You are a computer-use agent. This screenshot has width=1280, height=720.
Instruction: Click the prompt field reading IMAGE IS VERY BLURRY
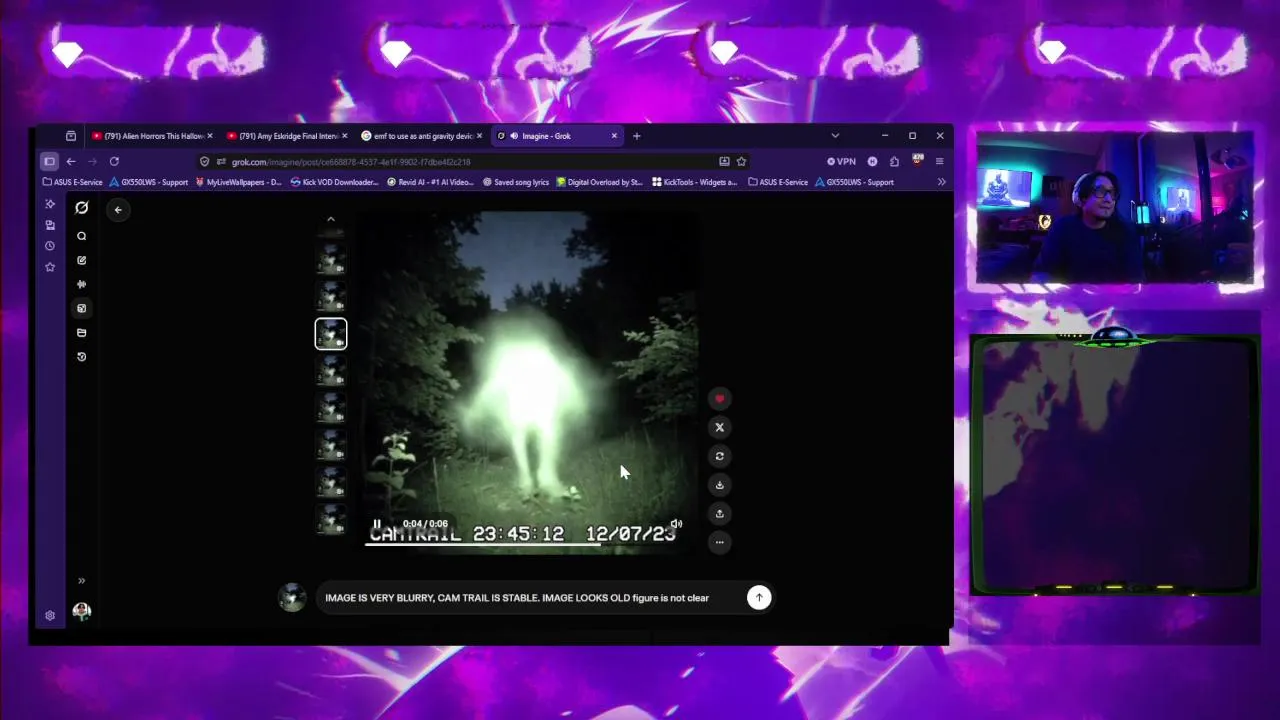[x=530, y=597]
